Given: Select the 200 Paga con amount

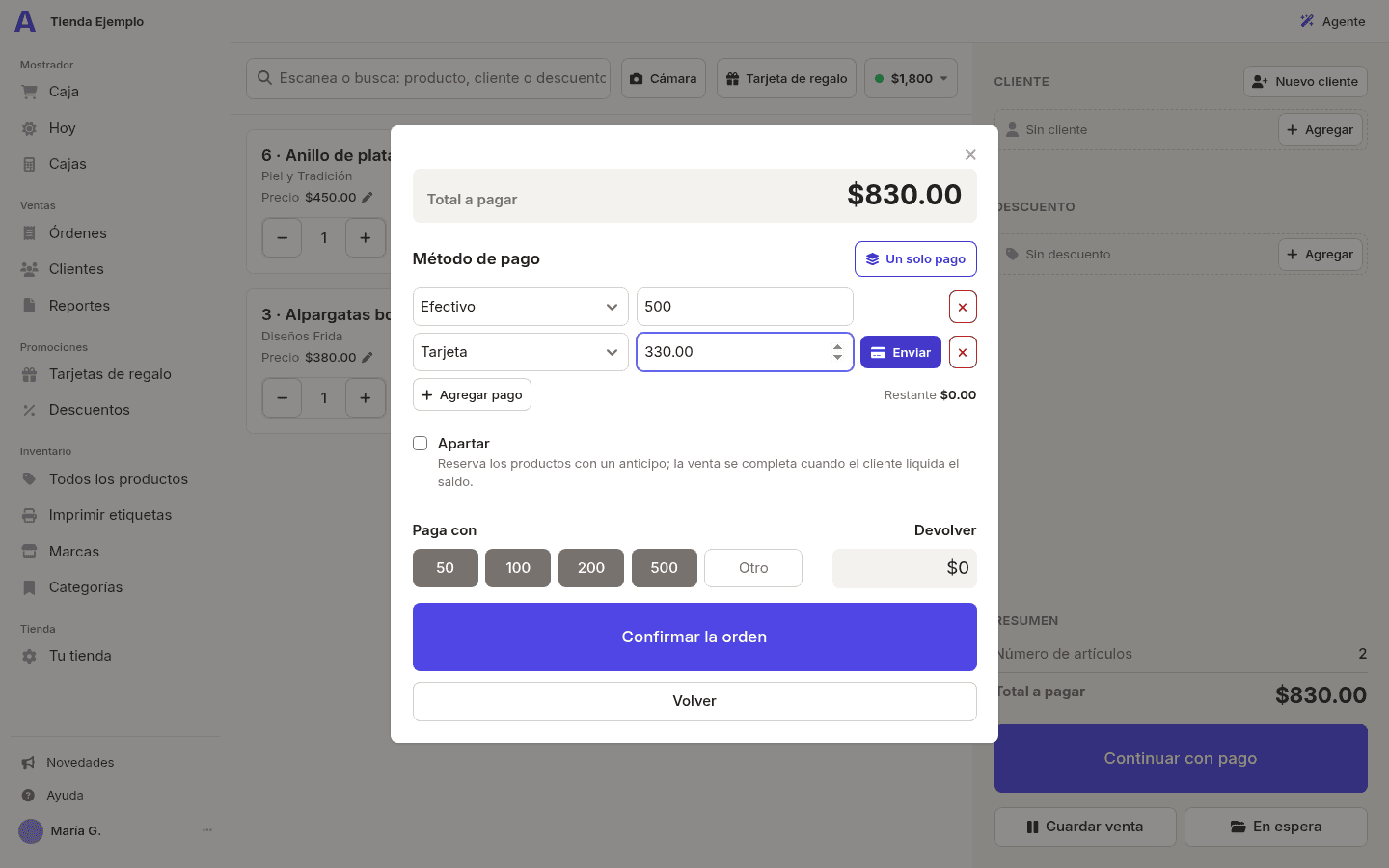Looking at the screenshot, I should [x=591, y=568].
